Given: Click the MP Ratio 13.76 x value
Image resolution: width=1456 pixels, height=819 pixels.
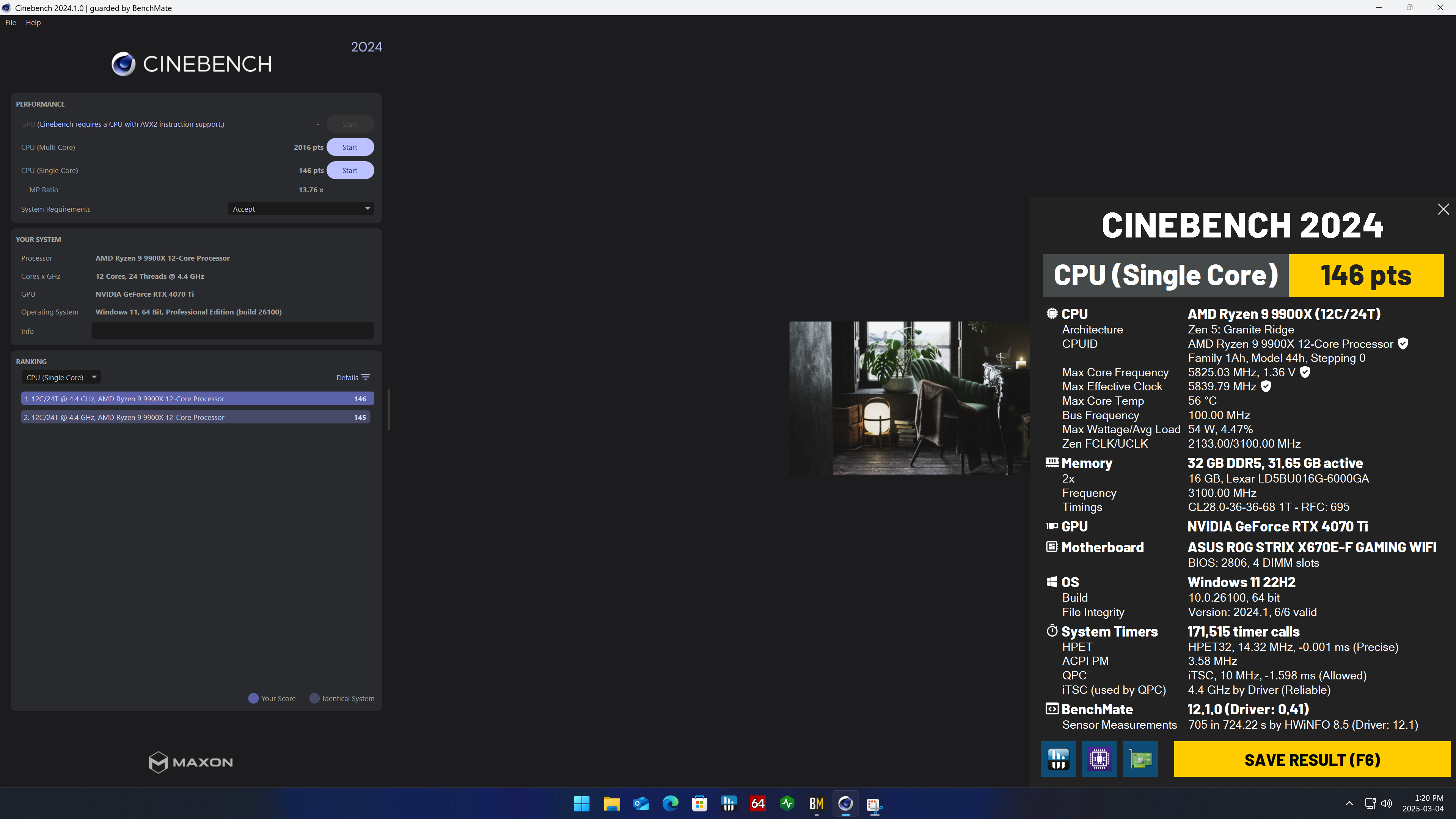Looking at the screenshot, I should [311, 190].
